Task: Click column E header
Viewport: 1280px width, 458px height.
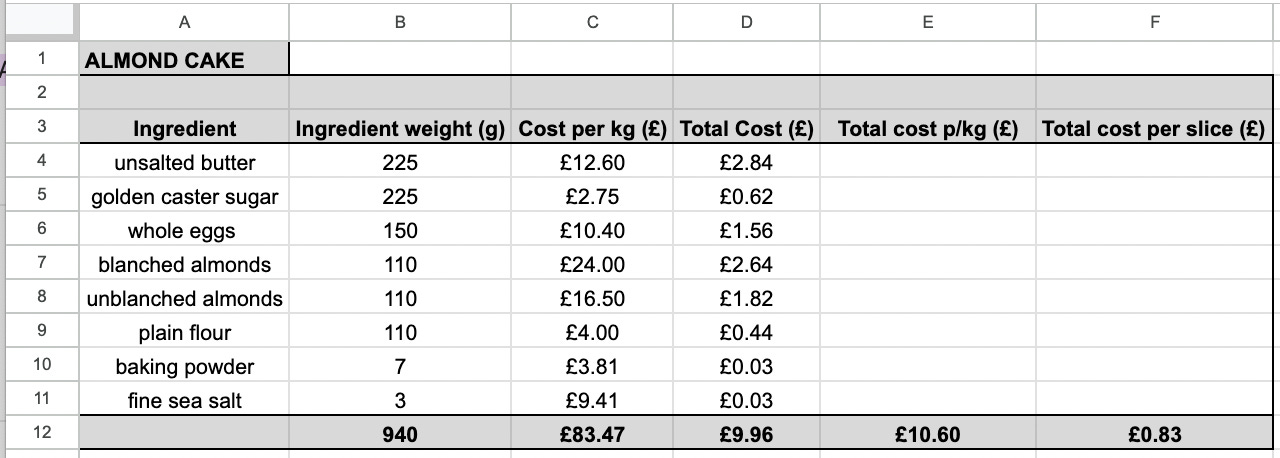Action: (x=927, y=21)
